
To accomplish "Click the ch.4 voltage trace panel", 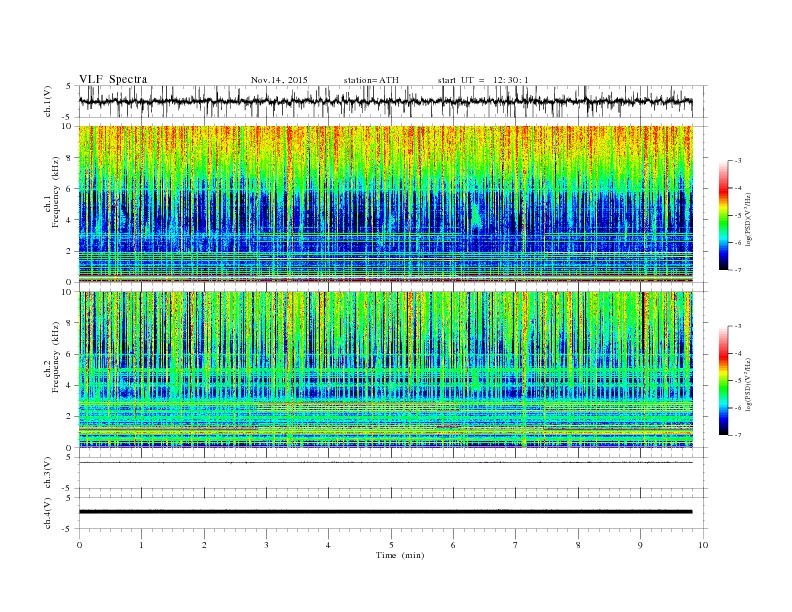I will pos(392,513).
